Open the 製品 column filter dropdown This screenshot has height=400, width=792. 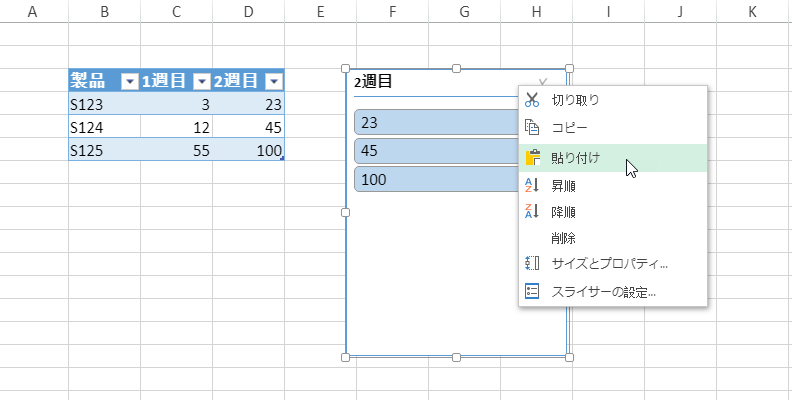(129, 82)
